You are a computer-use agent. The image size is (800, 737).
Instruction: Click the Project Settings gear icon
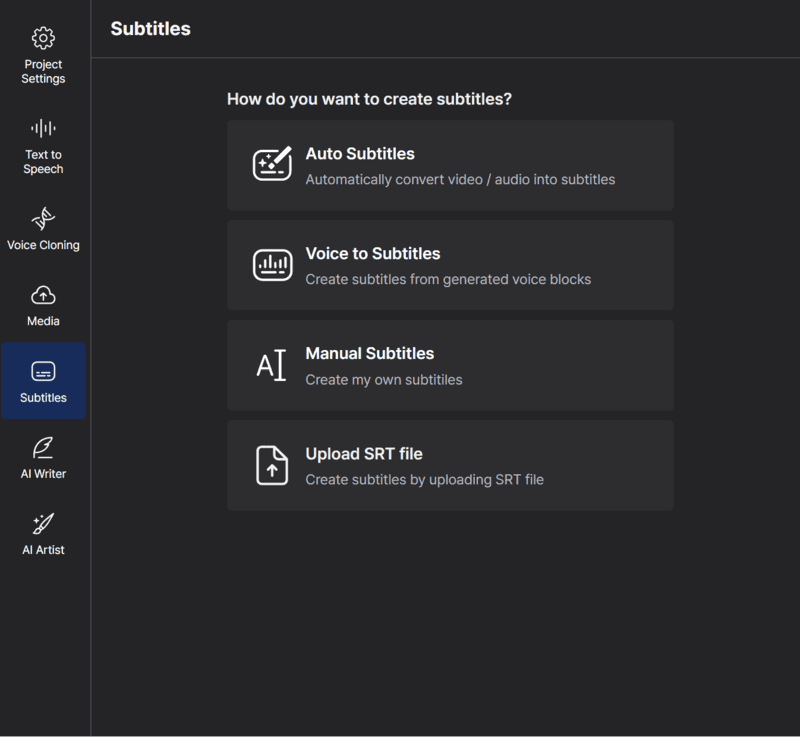(x=43, y=39)
